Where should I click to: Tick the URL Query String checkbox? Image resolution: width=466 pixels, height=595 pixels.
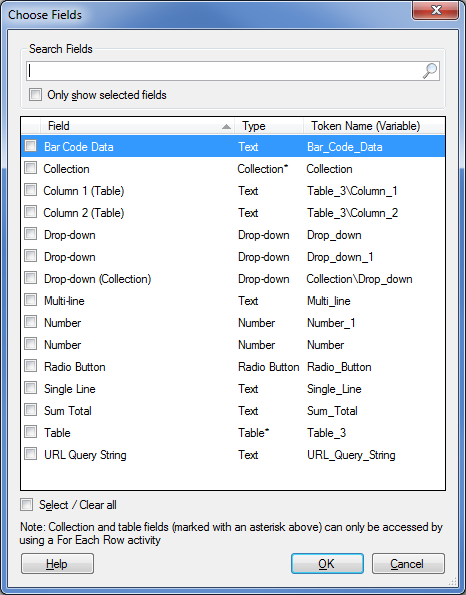(30, 454)
